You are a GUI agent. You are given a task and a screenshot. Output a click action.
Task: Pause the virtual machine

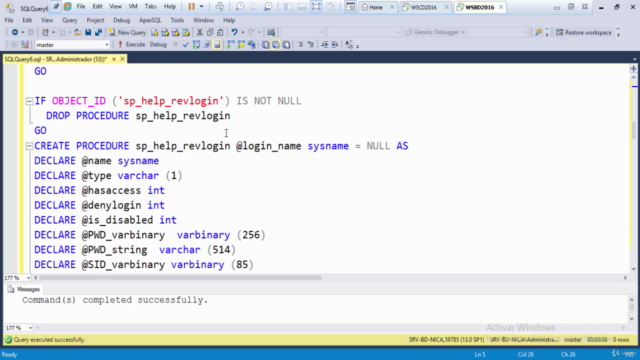[x=191, y=7]
